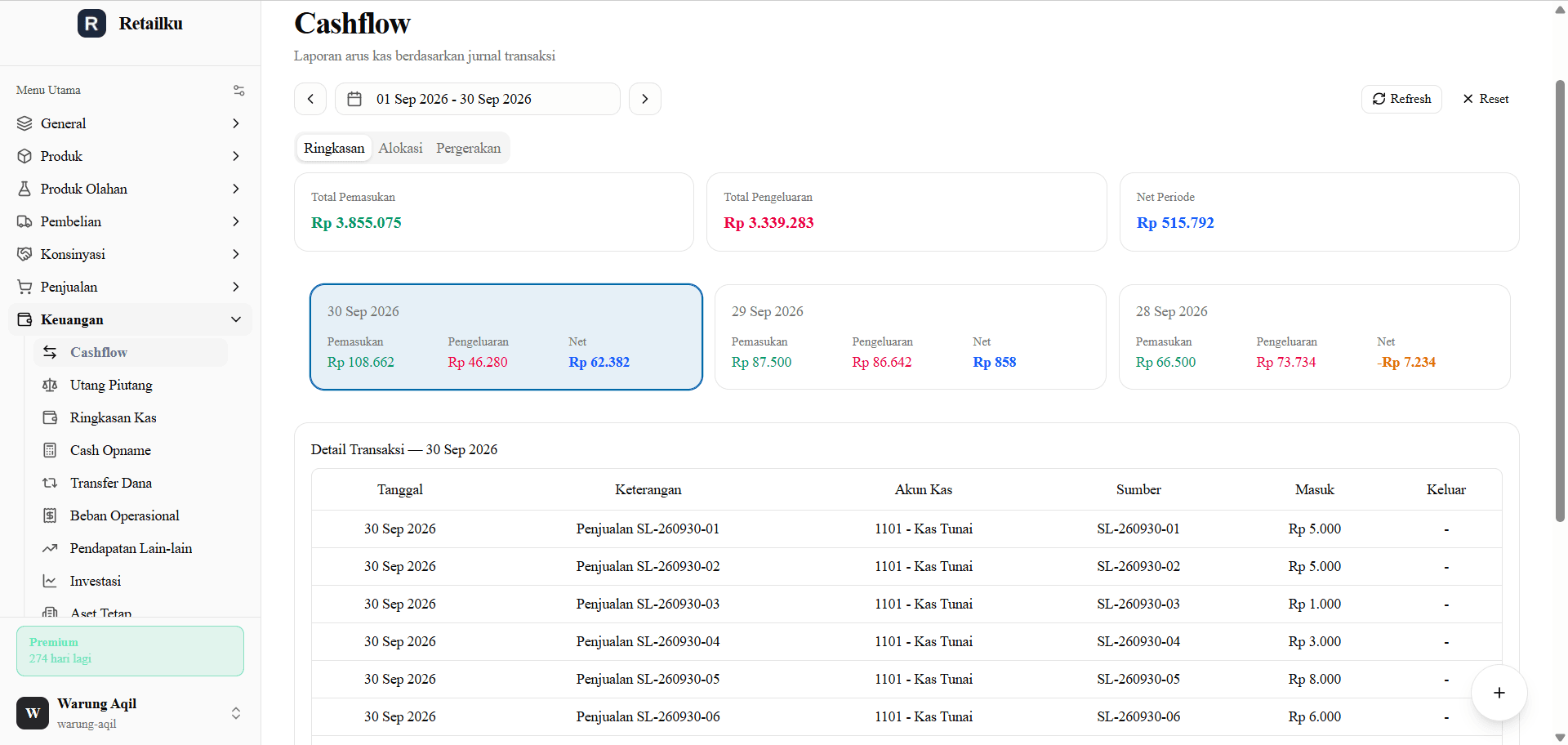Click the Penjualan cart icon

click(x=24, y=287)
